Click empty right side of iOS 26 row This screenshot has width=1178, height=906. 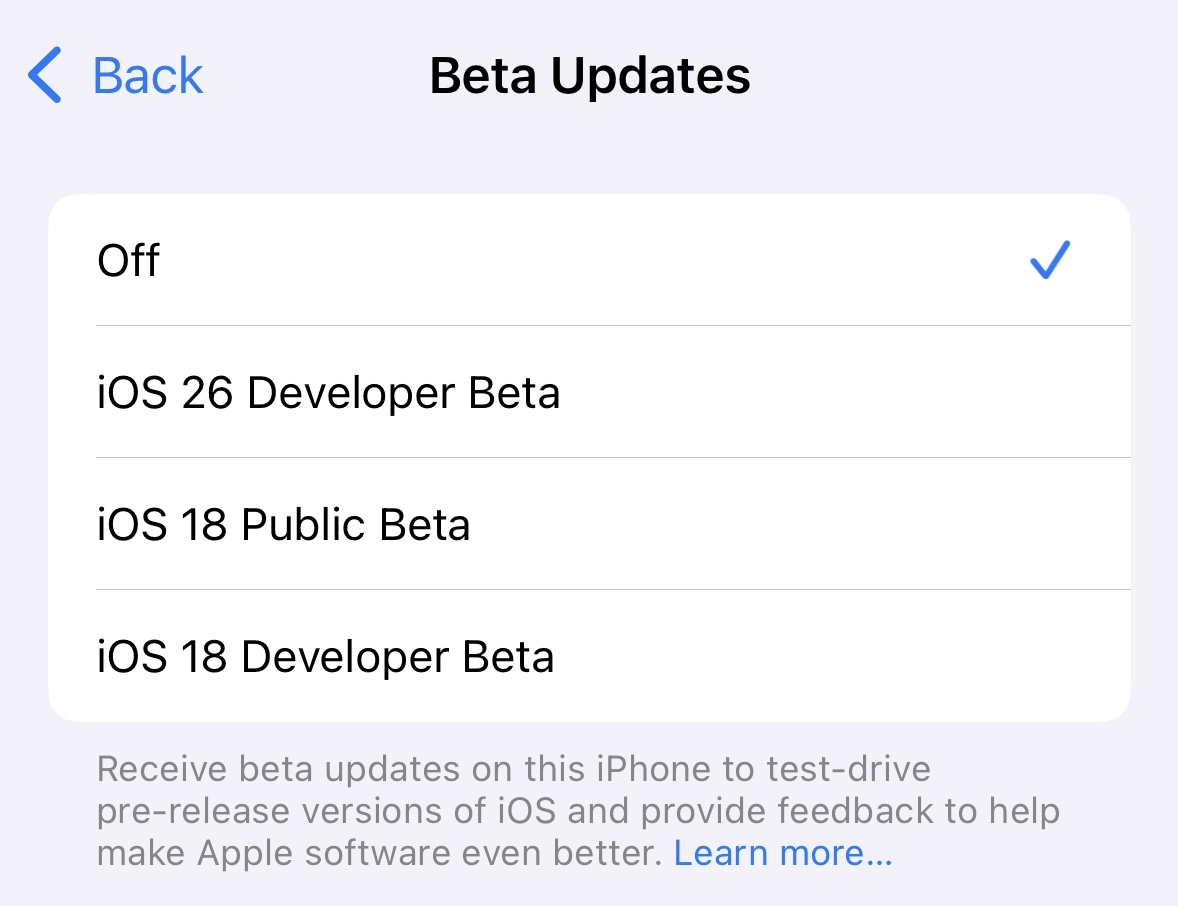(900, 393)
